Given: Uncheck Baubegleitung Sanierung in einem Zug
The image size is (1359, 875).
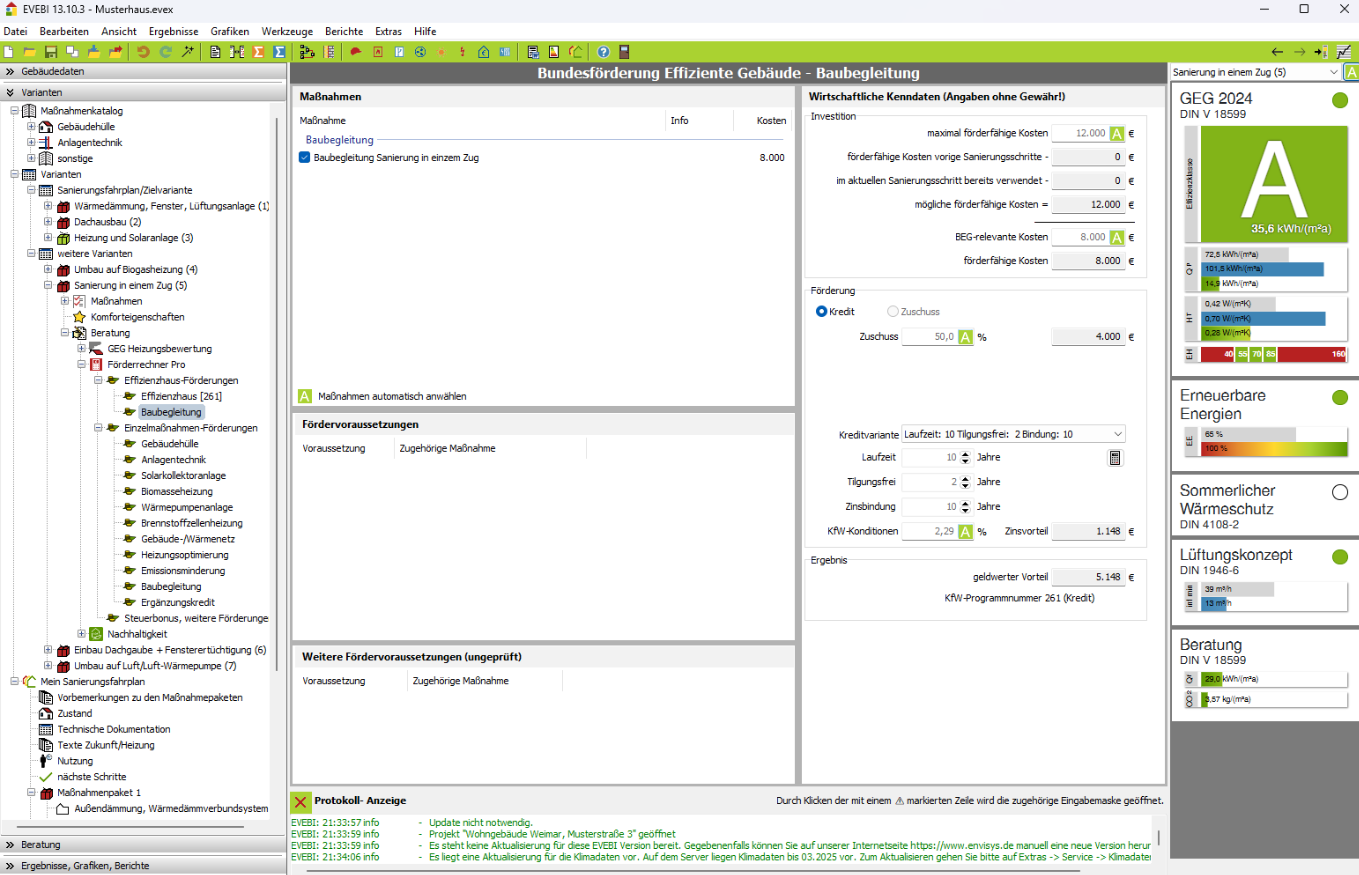Looking at the screenshot, I should pos(305,157).
